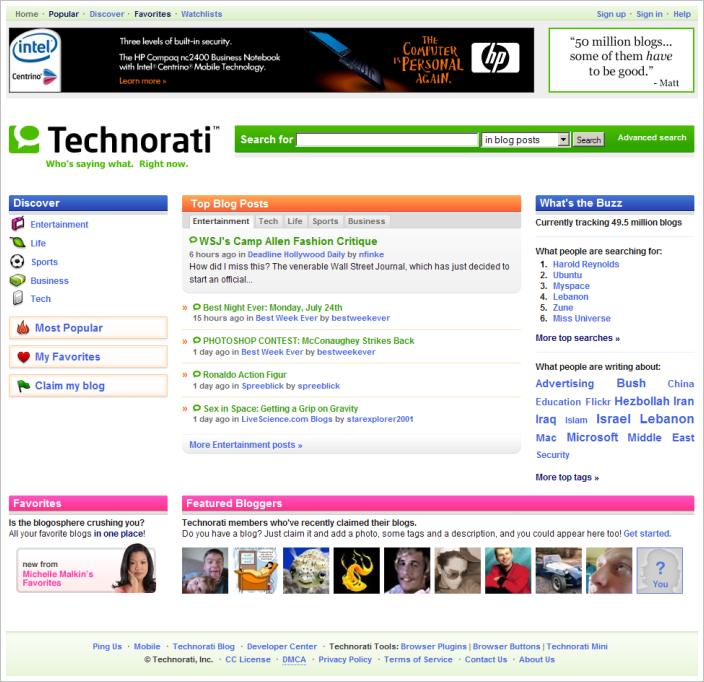Click the flame icon beside Most Popular
Image resolution: width=704 pixels, height=682 pixels.
point(23,328)
